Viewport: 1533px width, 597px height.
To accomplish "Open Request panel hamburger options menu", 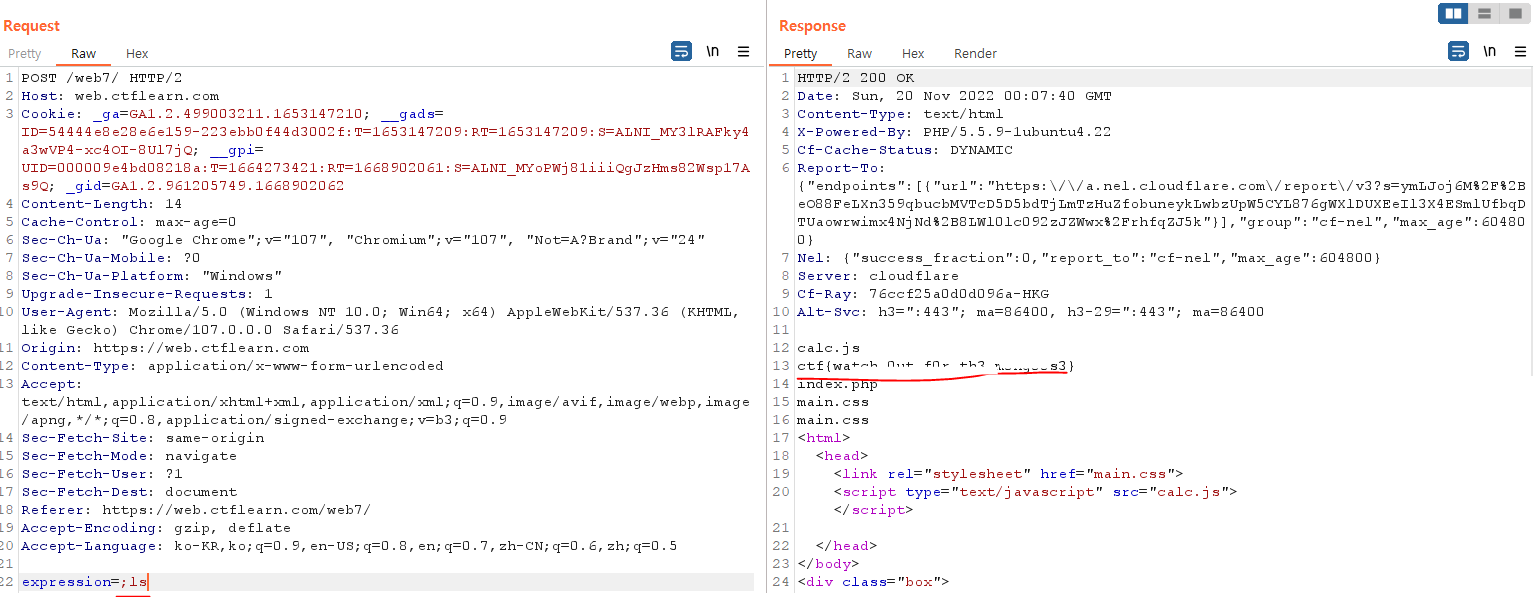I will [743, 51].
